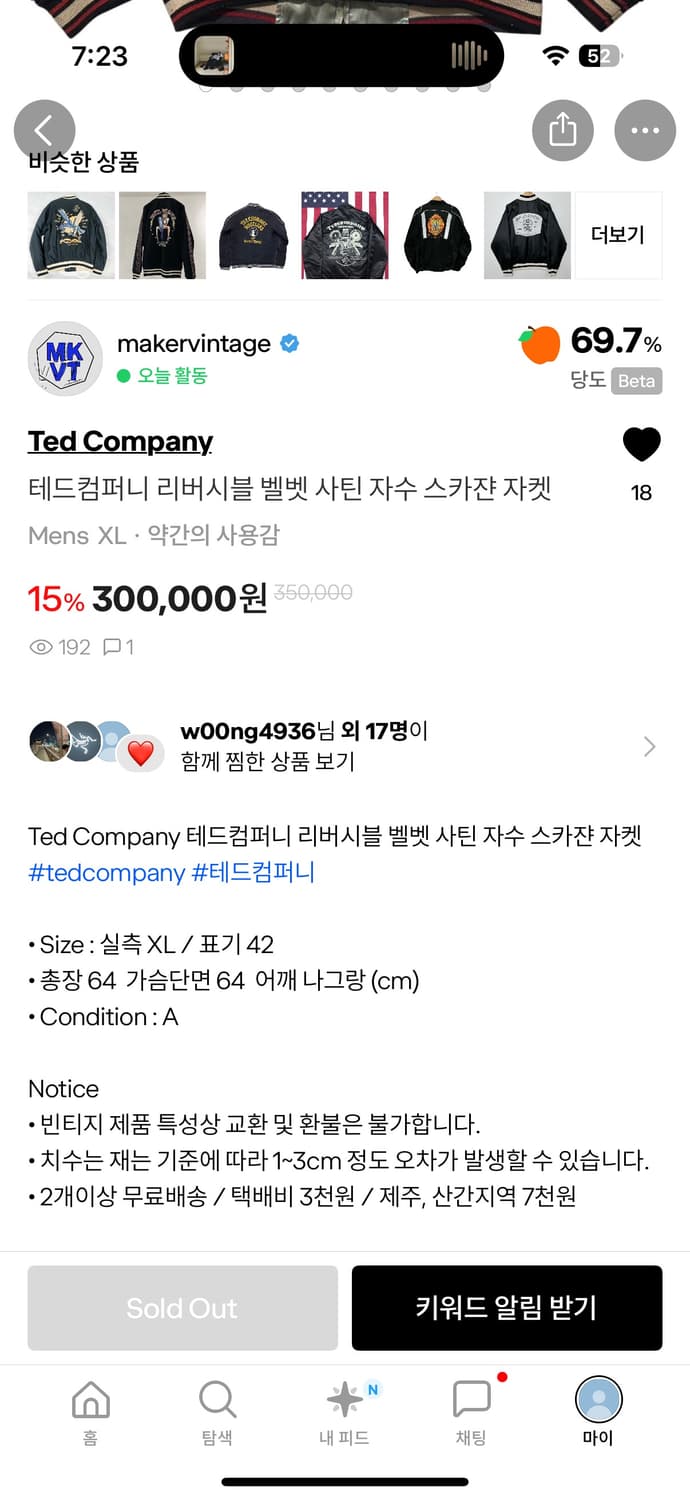Open makervintage seller profile avatar
The image size is (690, 1500).
click(65, 359)
